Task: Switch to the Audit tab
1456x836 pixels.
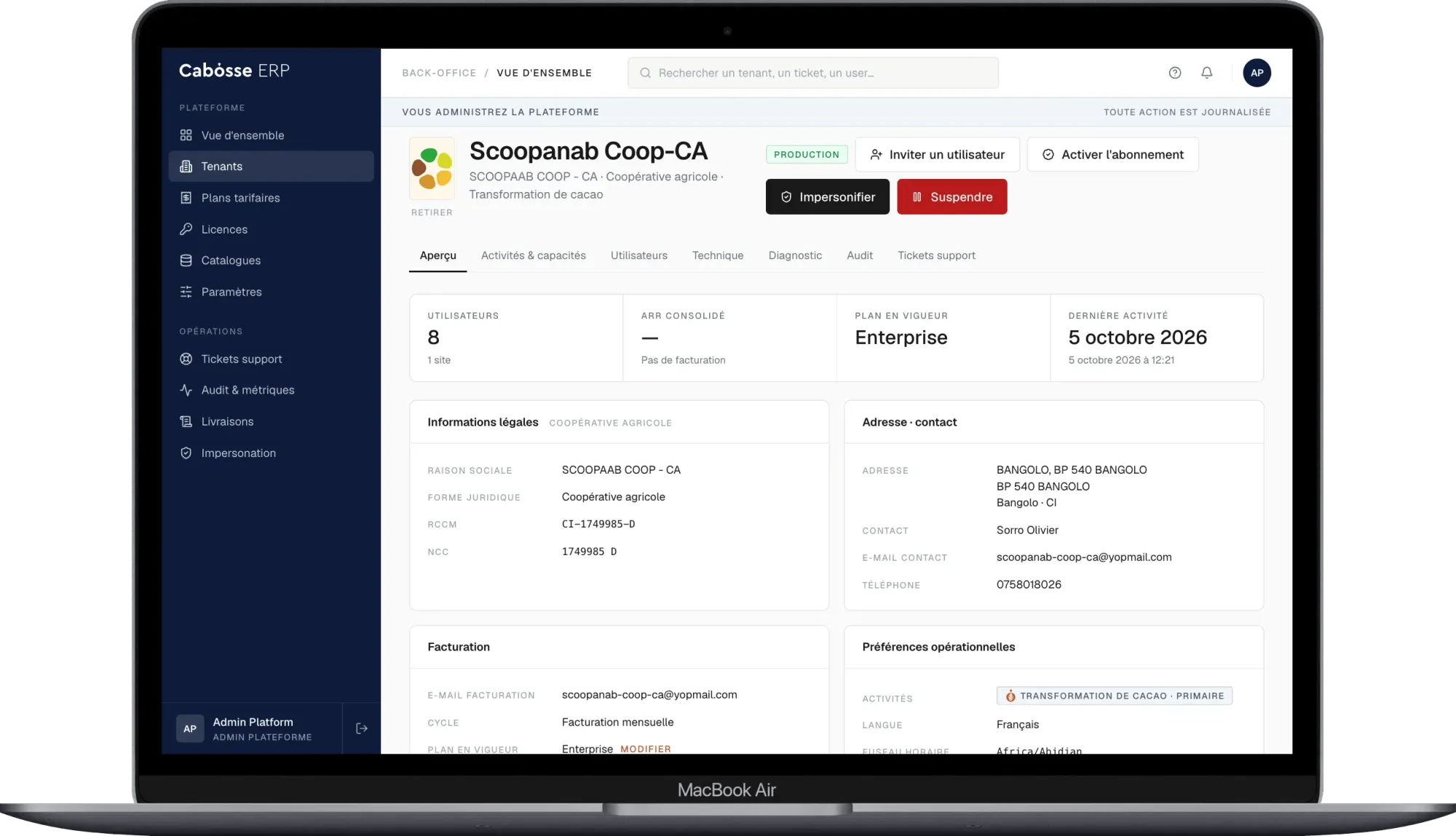Action: [860, 255]
